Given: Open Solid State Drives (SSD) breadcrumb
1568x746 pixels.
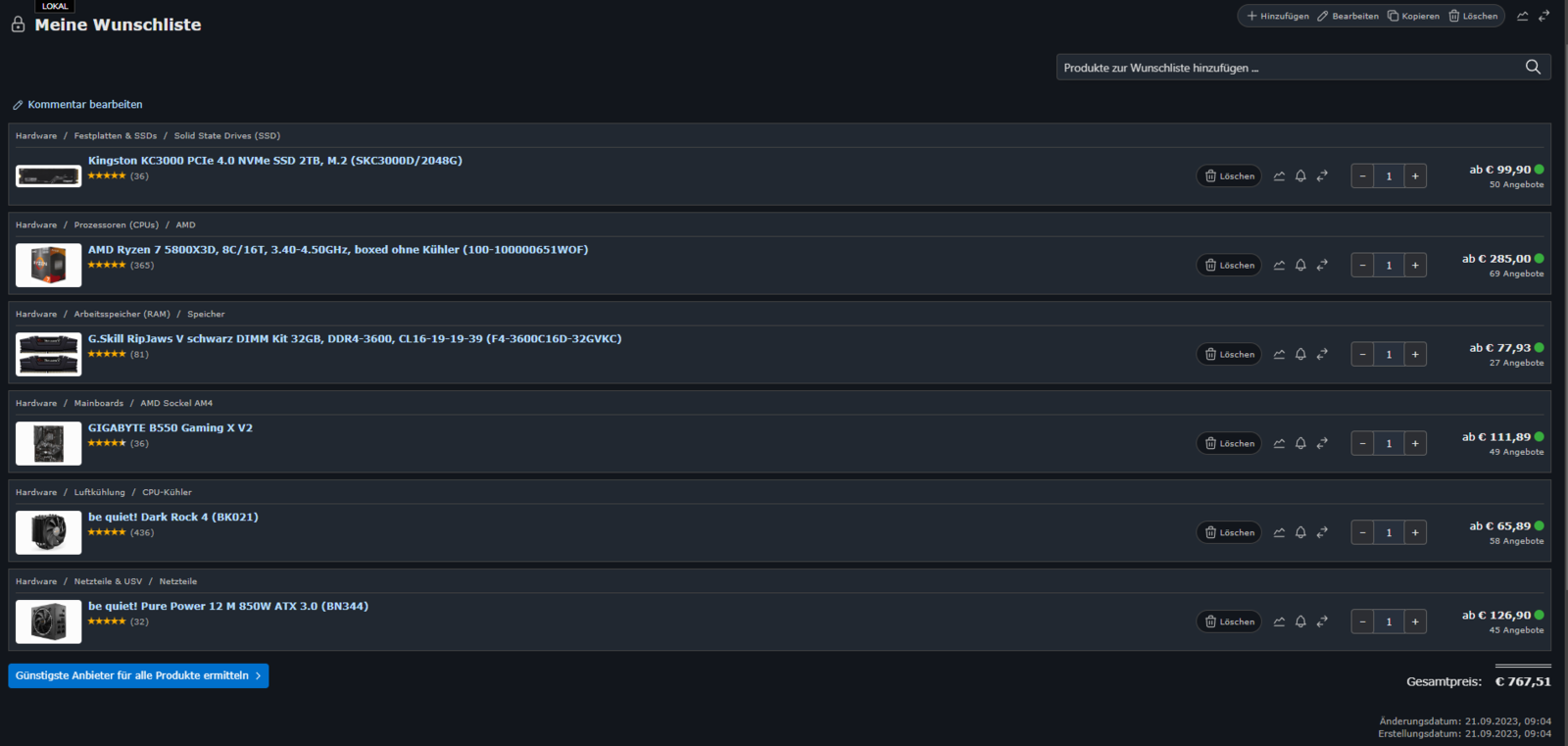Looking at the screenshot, I should 227,136.
